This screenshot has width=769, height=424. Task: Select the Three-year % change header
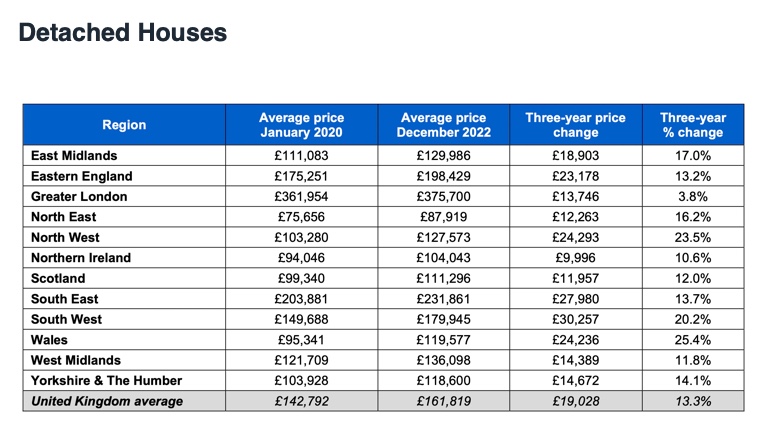tap(693, 125)
